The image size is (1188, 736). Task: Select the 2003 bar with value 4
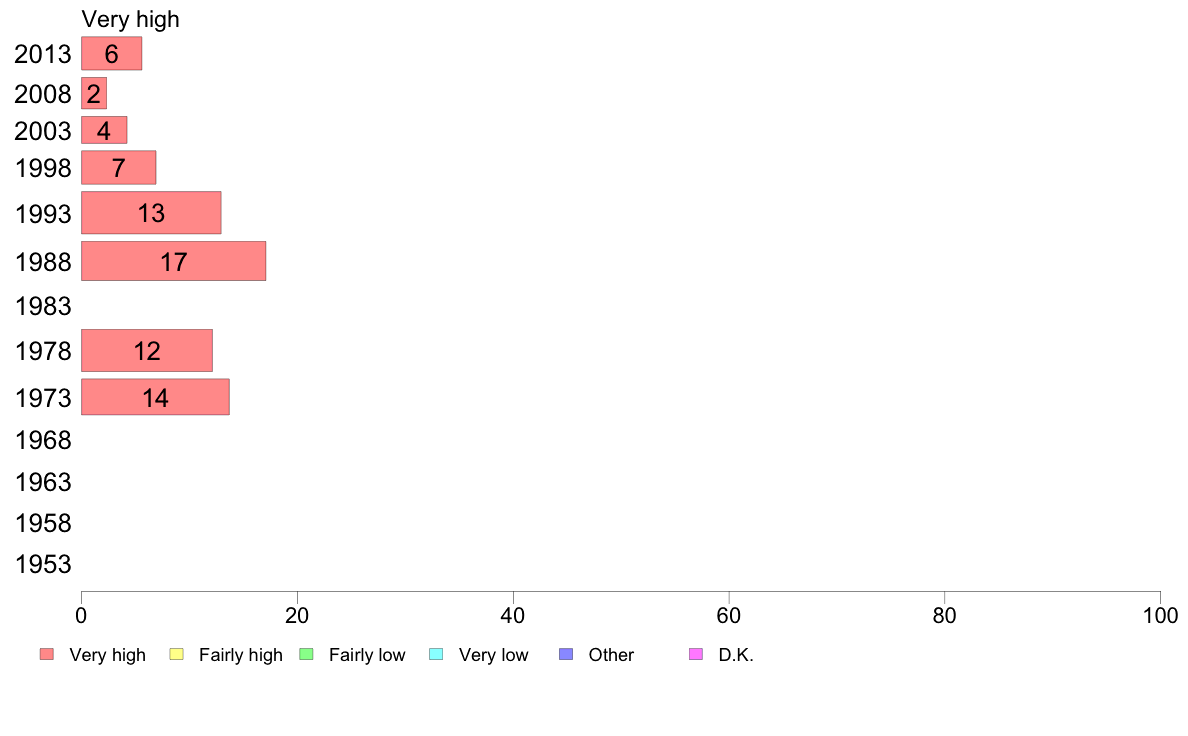[105, 130]
